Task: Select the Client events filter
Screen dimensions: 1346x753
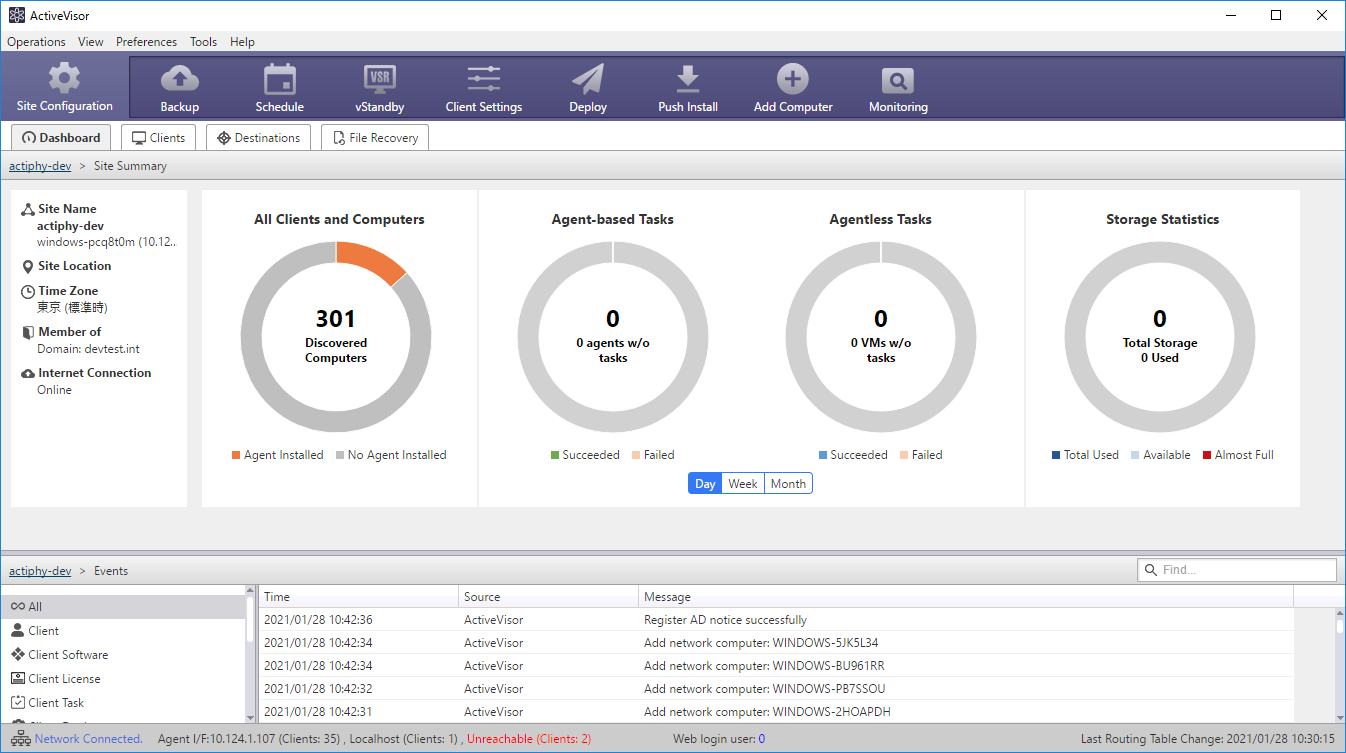Action: pyautogui.click(x=123, y=631)
